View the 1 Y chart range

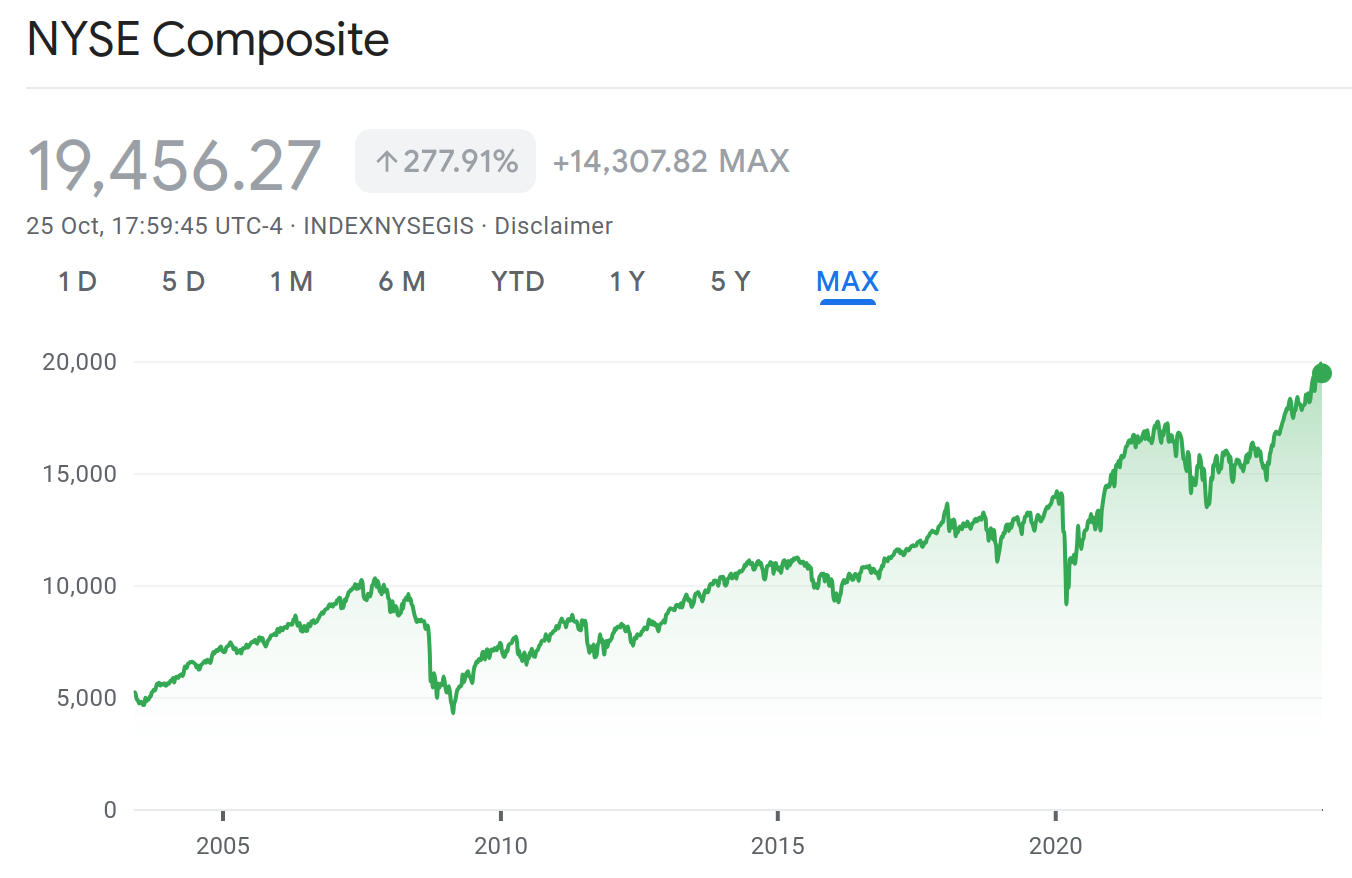[x=627, y=282]
